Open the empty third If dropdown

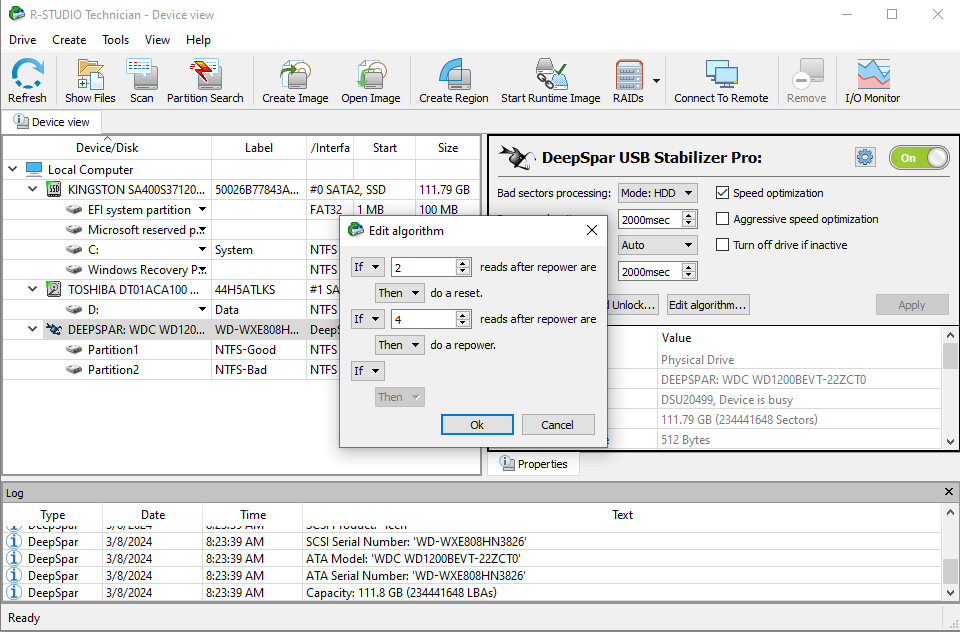[x=367, y=371]
